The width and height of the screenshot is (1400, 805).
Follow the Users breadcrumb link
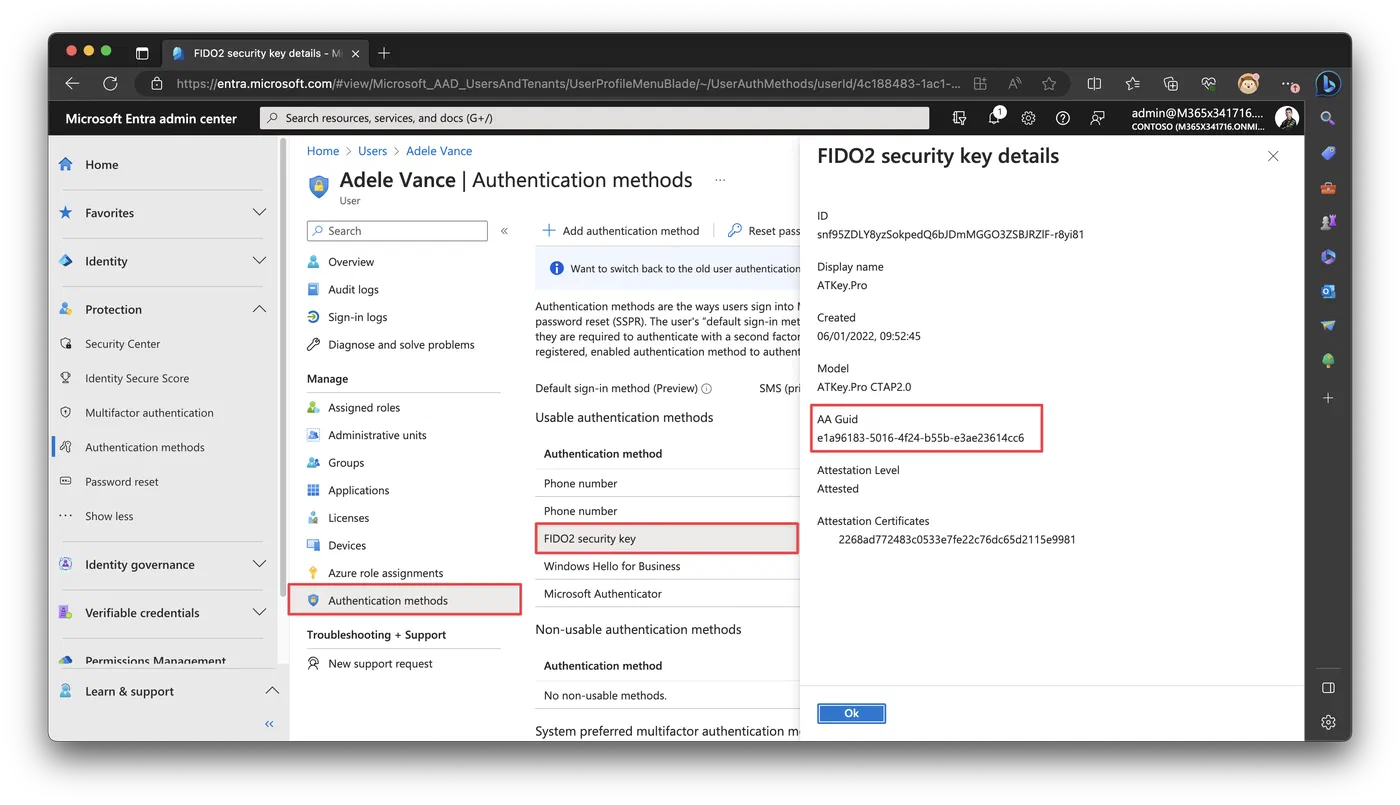click(372, 151)
